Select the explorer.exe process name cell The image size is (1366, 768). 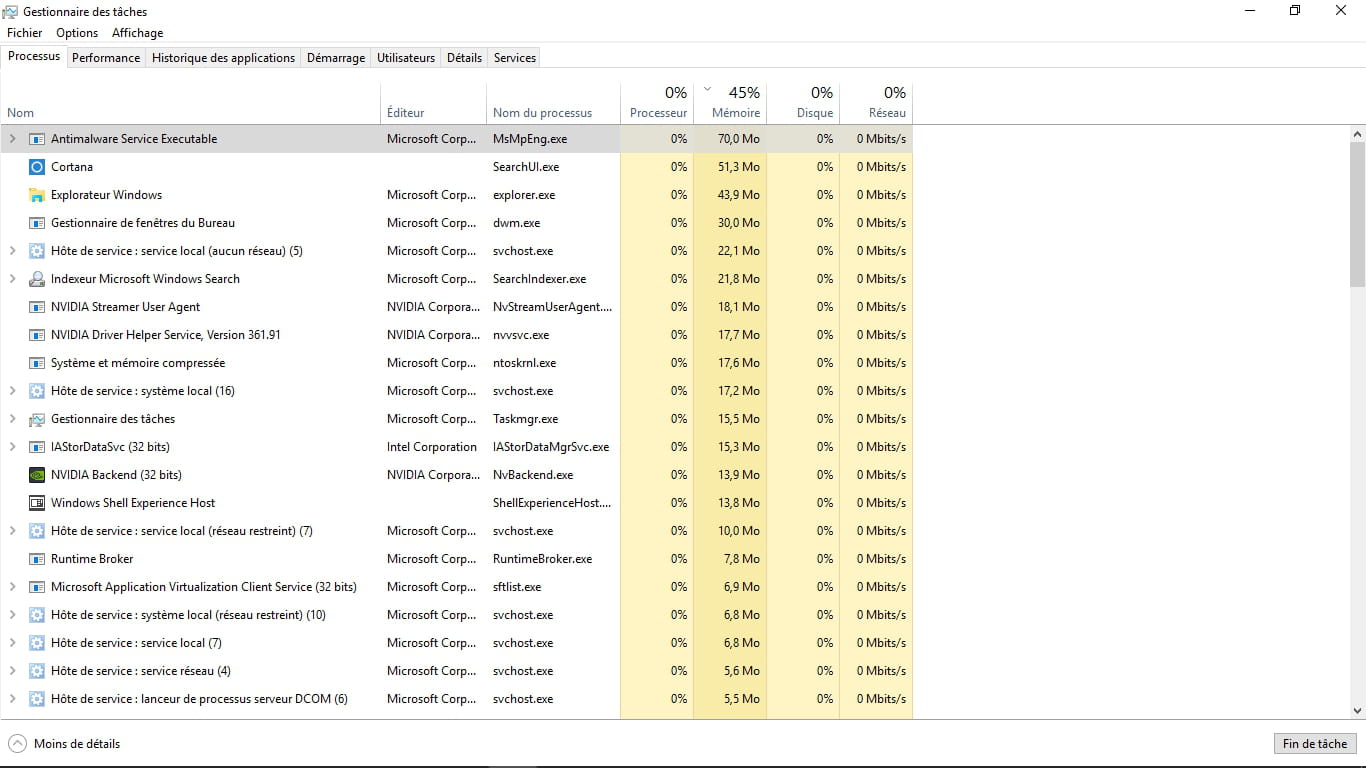[x=553, y=195]
